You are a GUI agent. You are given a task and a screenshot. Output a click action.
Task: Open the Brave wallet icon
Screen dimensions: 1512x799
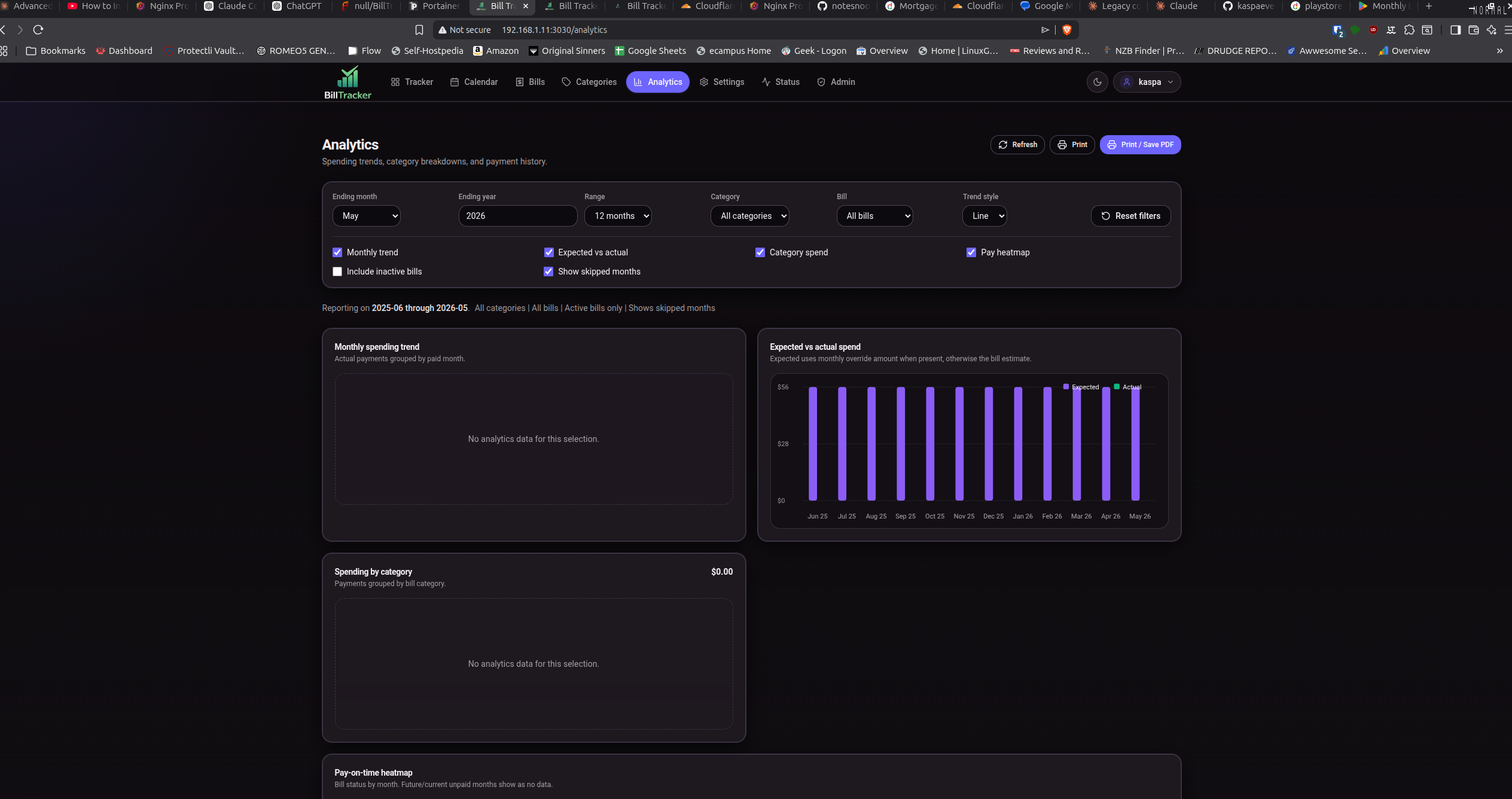point(1473,30)
